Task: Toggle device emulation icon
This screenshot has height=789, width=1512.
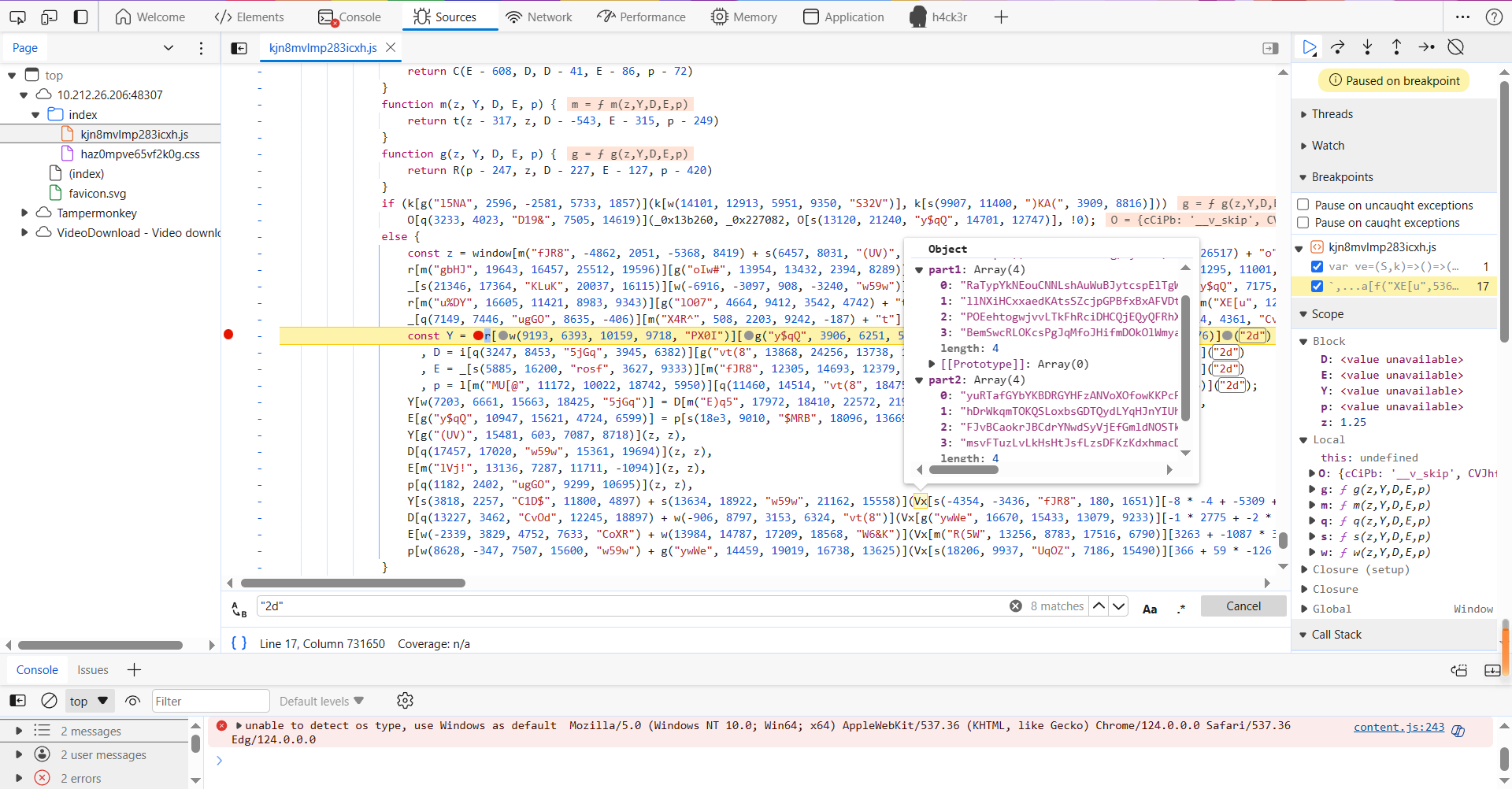Action: pyautogui.click(x=49, y=17)
